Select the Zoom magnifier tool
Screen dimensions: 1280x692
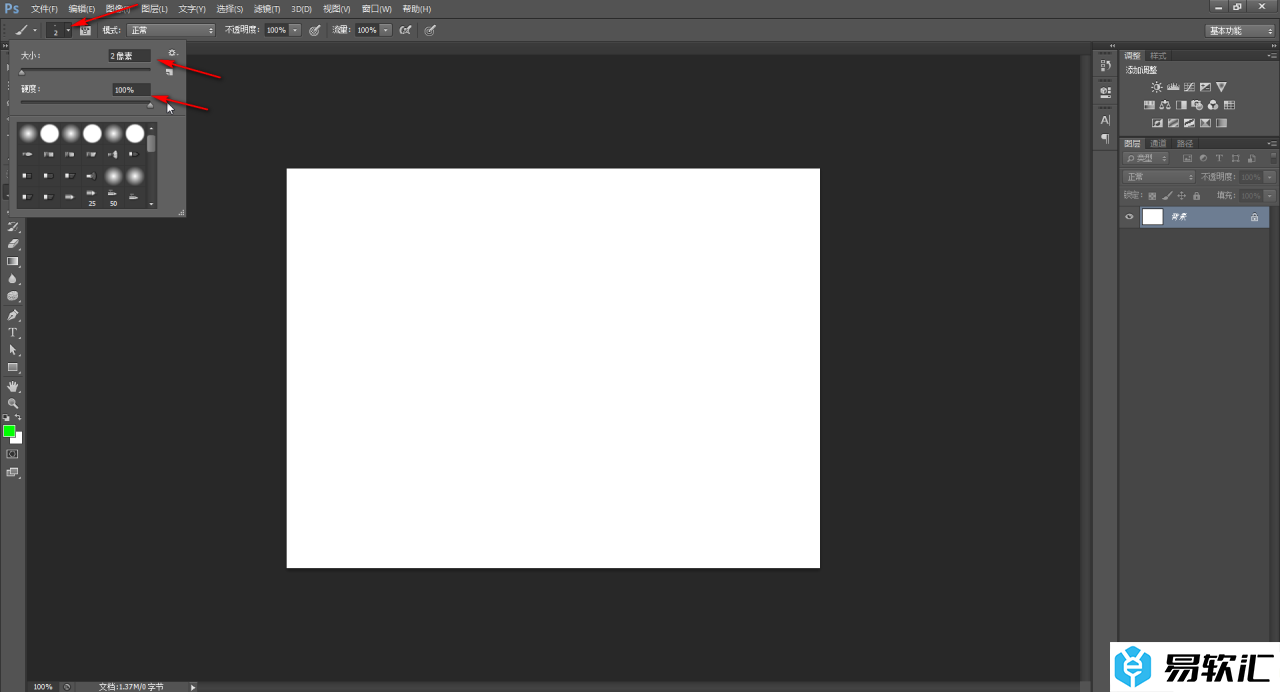[x=13, y=403]
